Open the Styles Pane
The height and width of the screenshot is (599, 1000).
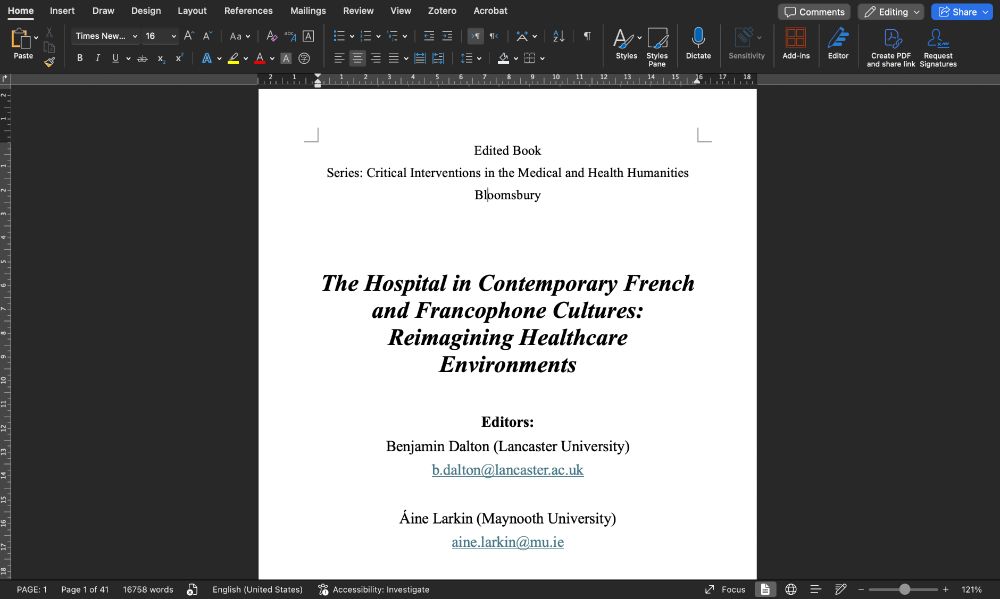tap(657, 47)
